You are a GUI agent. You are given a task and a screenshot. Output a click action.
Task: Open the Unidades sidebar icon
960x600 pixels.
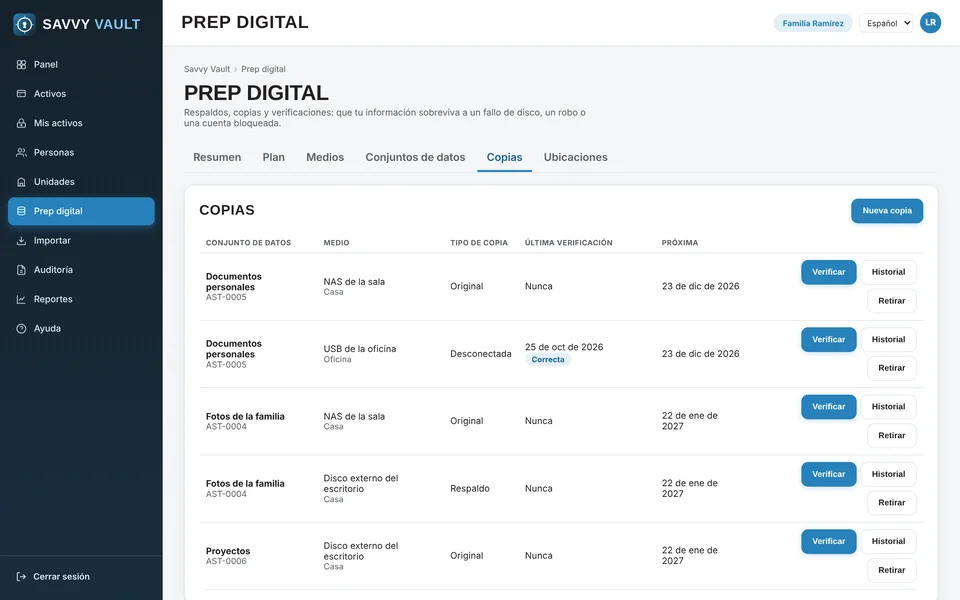point(21,182)
